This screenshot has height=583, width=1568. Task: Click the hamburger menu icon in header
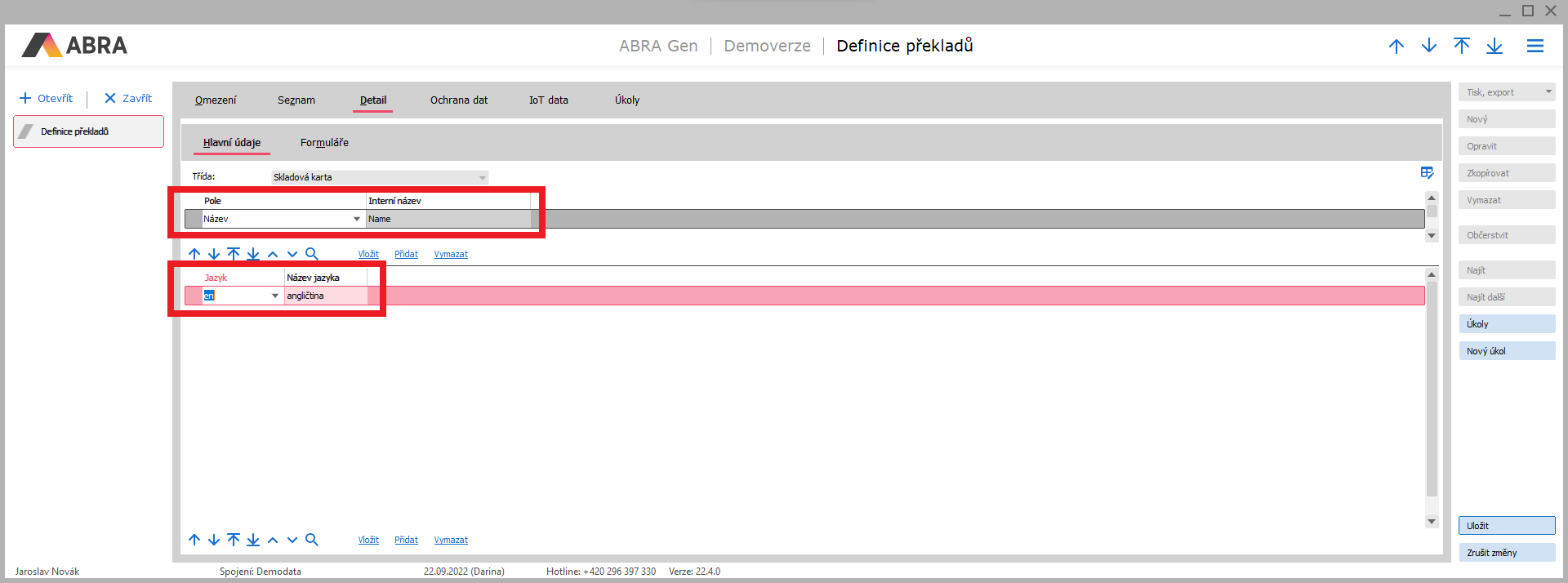[1535, 46]
